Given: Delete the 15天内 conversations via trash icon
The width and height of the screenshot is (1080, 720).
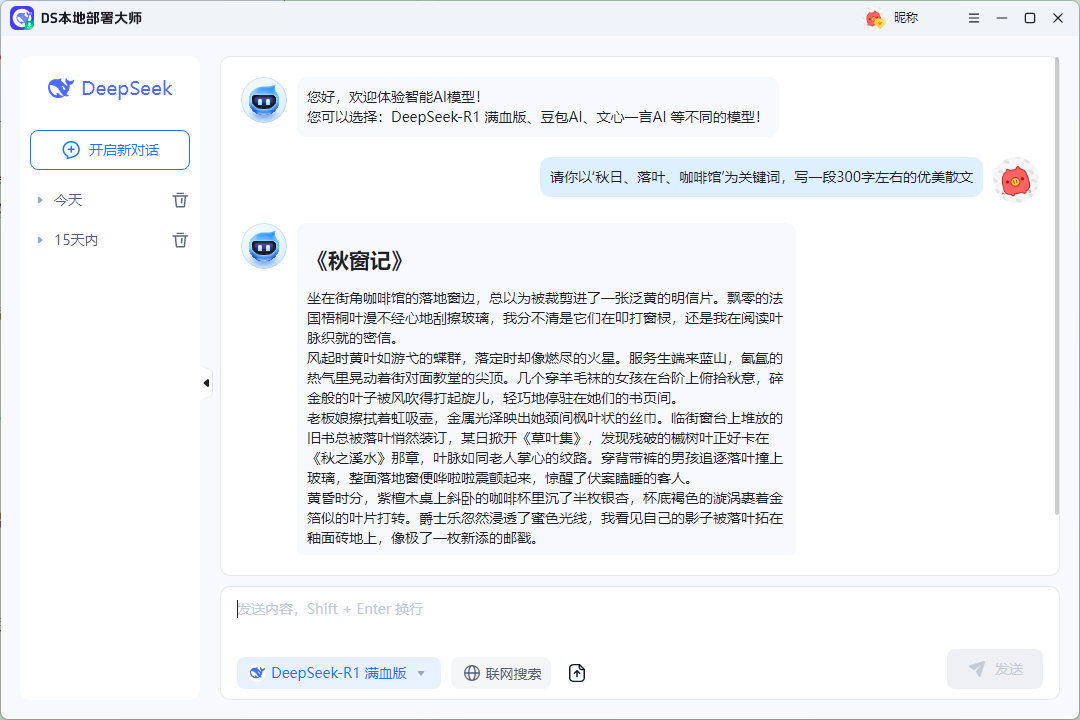Looking at the screenshot, I should 180,240.
